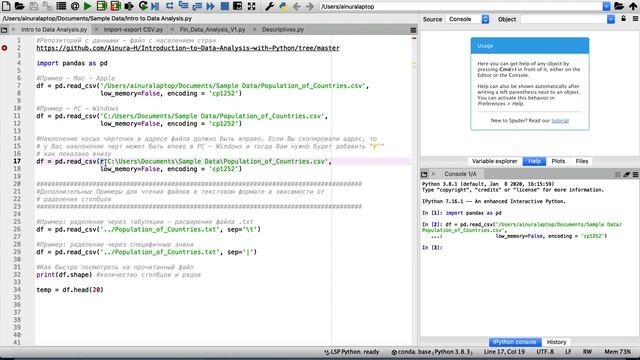
Task: Browse for a working directory folder icon
Action: click(619, 6)
